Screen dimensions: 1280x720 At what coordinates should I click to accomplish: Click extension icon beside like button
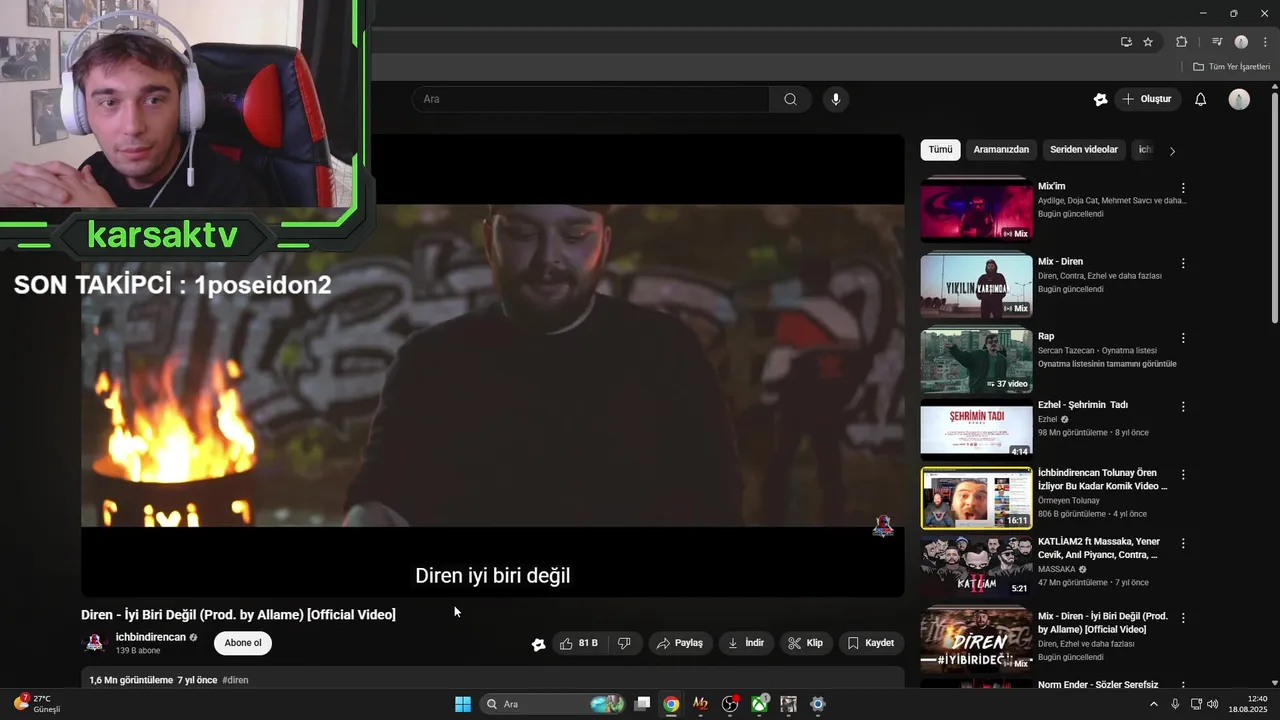coord(539,644)
